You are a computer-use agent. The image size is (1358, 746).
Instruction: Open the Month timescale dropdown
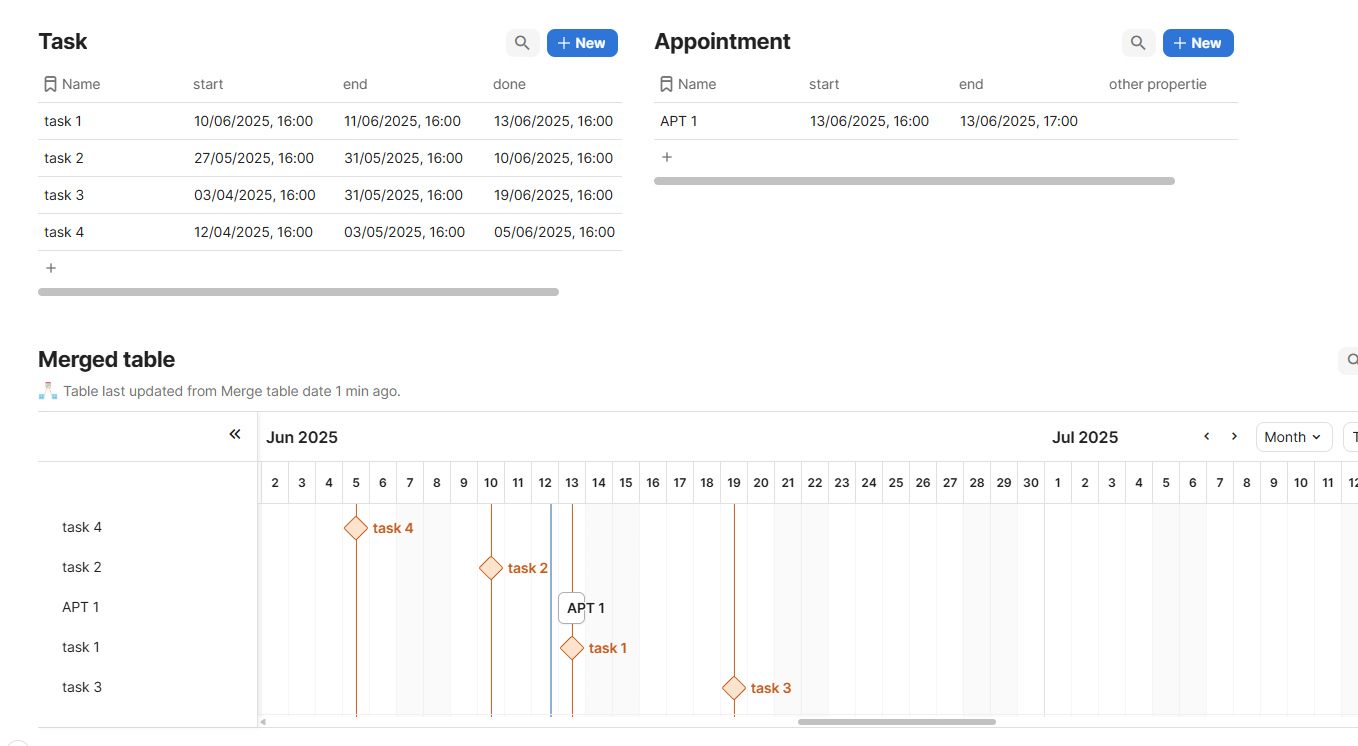(1293, 437)
